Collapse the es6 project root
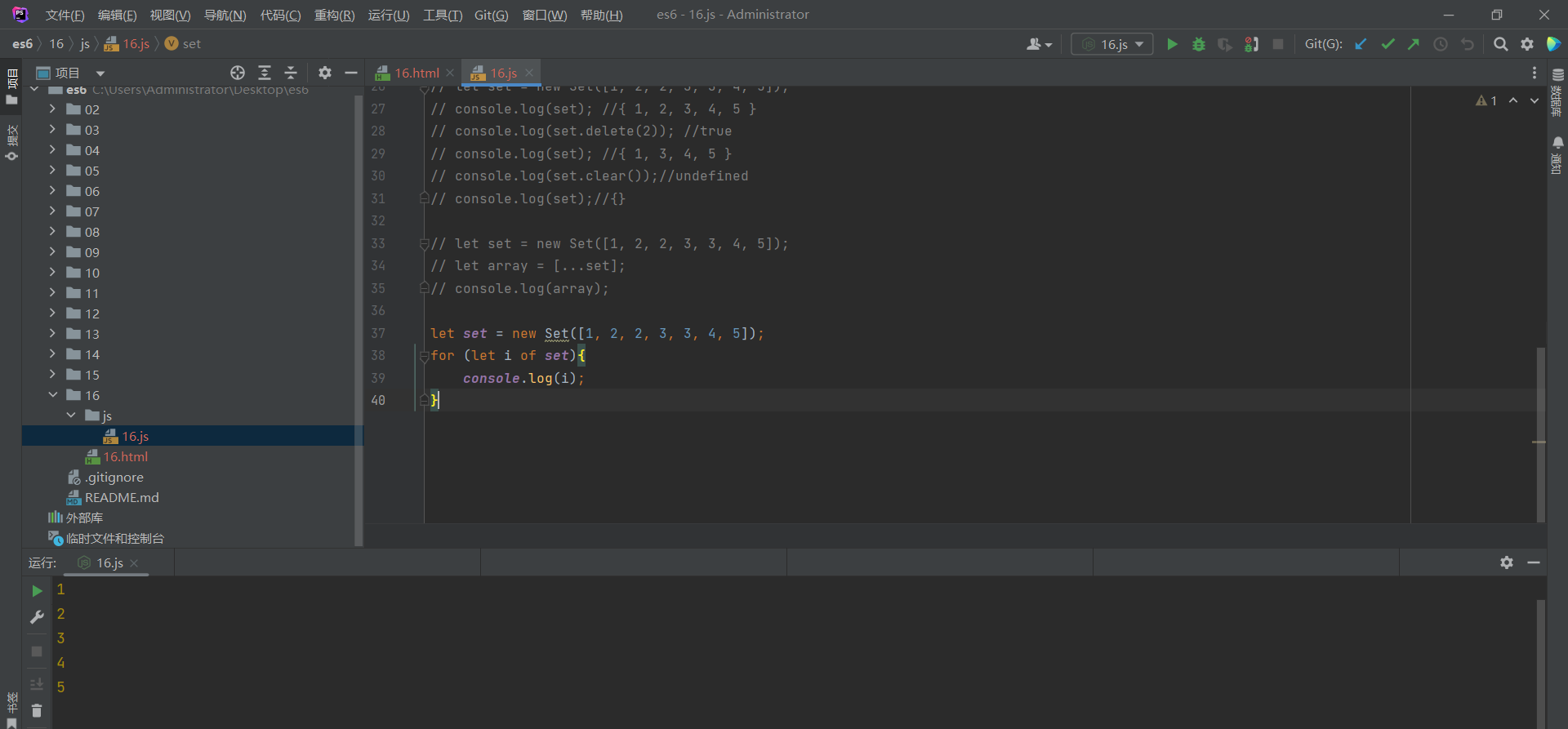 tap(34, 89)
